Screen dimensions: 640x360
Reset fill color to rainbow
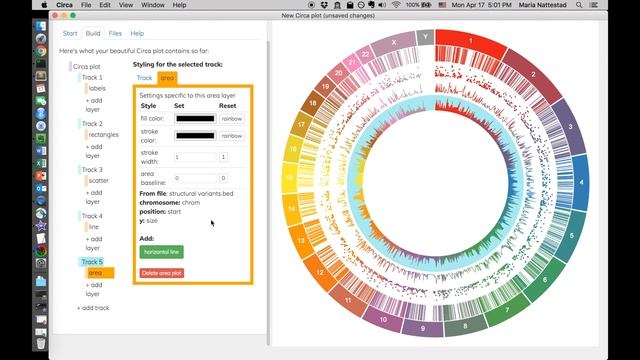tap(232, 119)
